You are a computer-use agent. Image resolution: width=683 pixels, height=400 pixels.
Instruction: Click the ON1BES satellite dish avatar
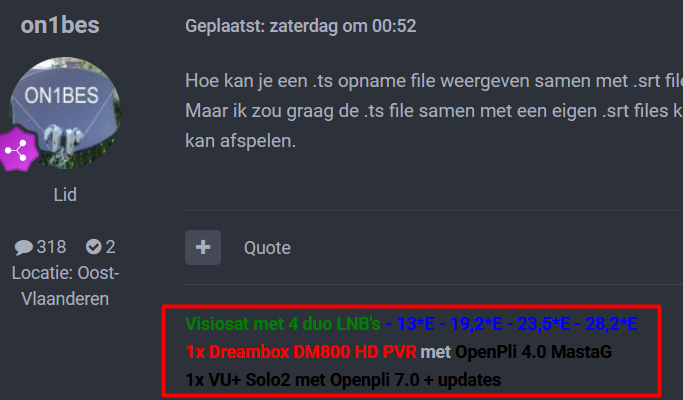click(x=65, y=113)
